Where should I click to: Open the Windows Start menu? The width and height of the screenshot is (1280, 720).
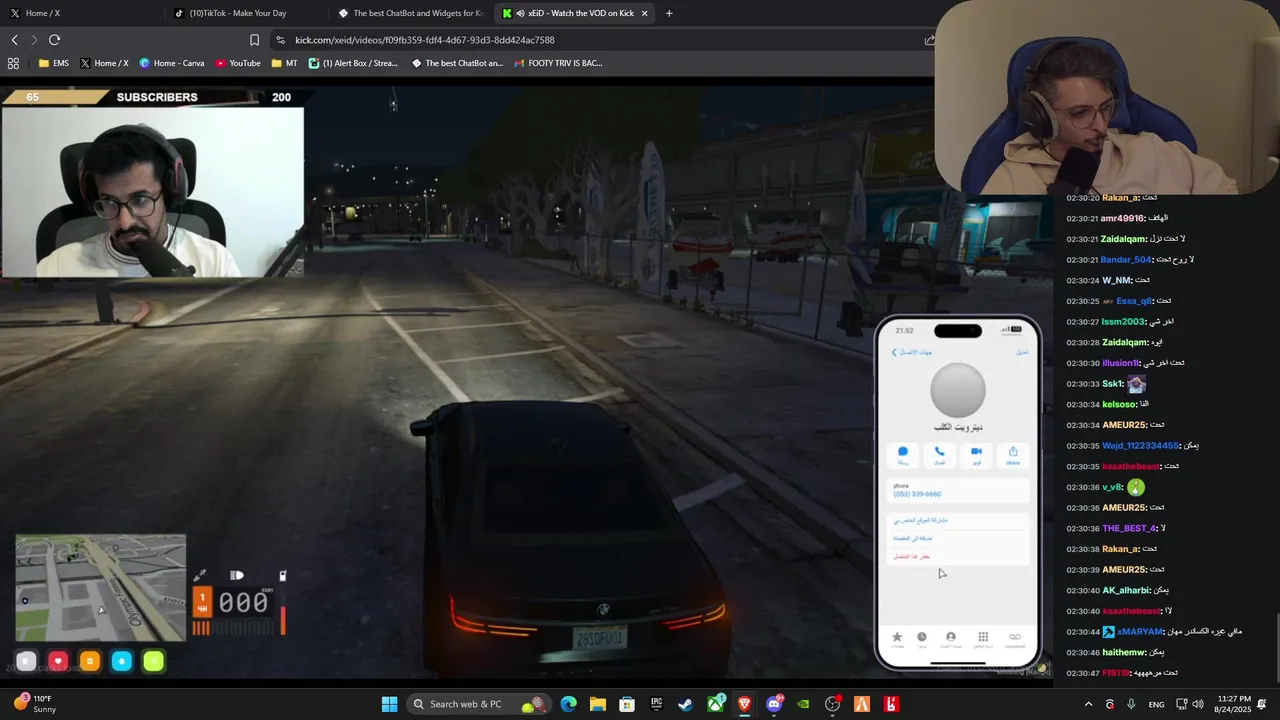tap(390, 704)
